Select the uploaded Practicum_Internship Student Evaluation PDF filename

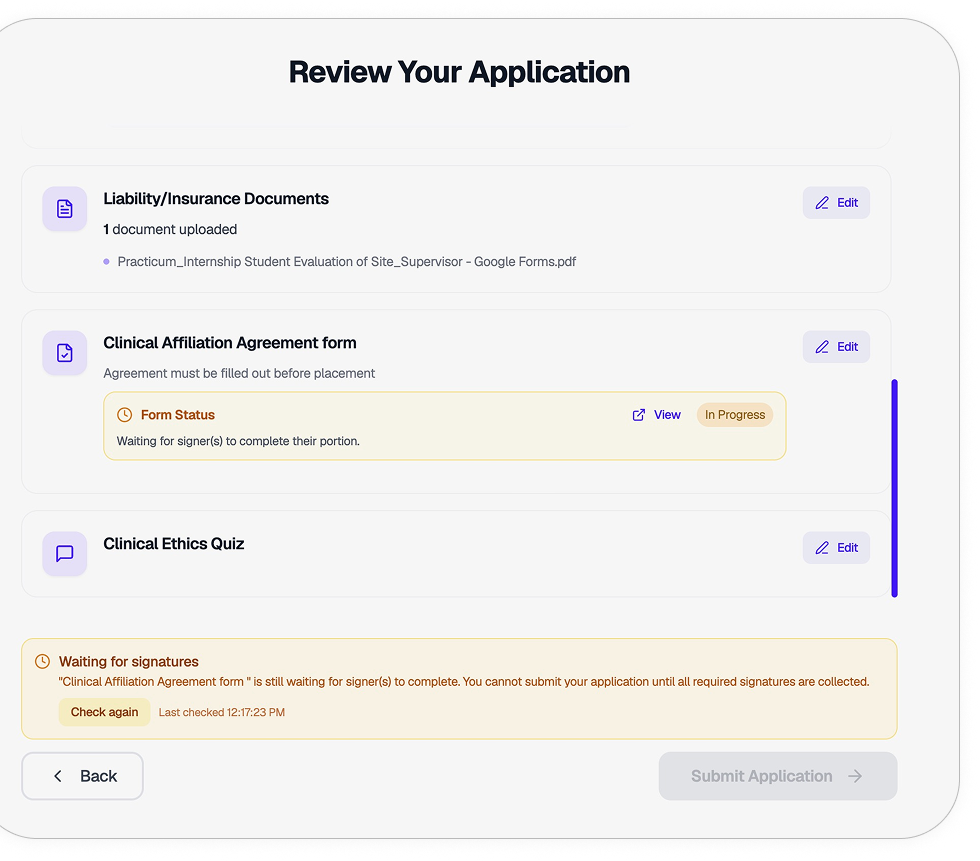(347, 262)
